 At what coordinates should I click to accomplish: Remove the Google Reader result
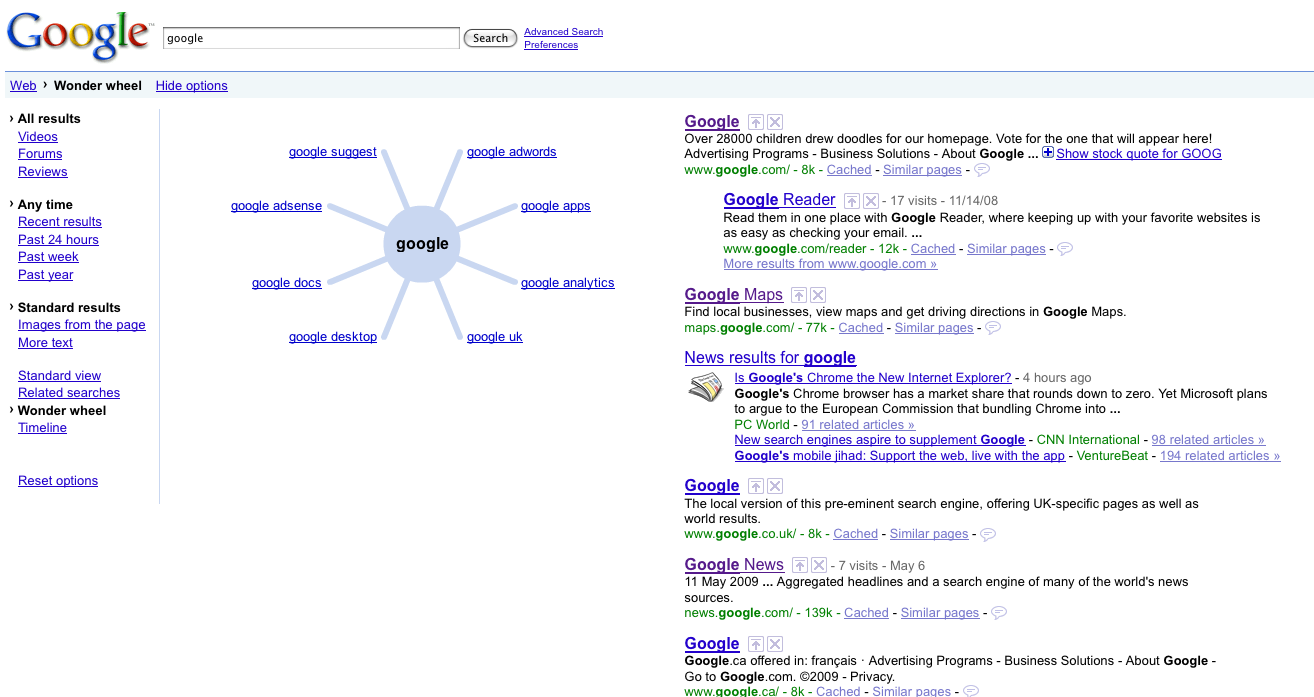pos(871,201)
